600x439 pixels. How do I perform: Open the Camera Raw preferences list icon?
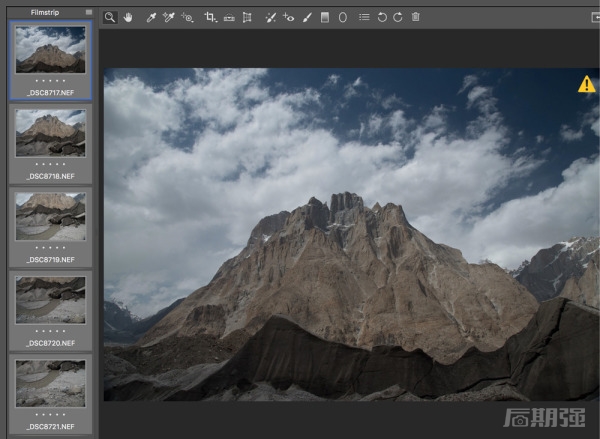(x=364, y=17)
